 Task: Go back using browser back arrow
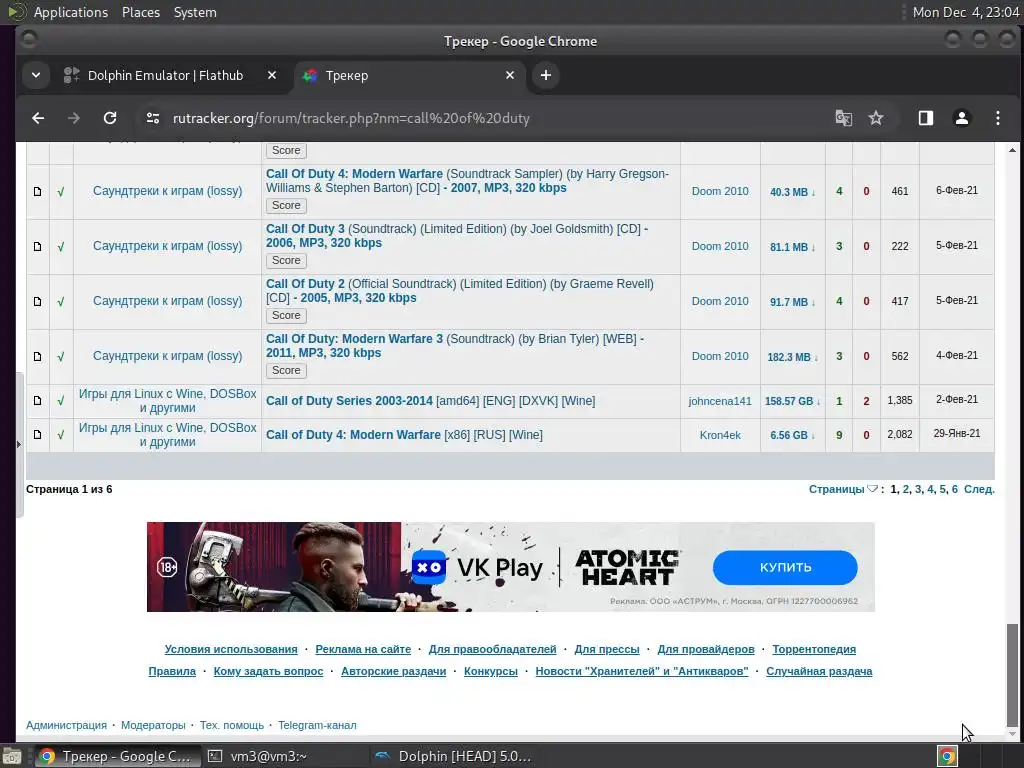coord(38,118)
